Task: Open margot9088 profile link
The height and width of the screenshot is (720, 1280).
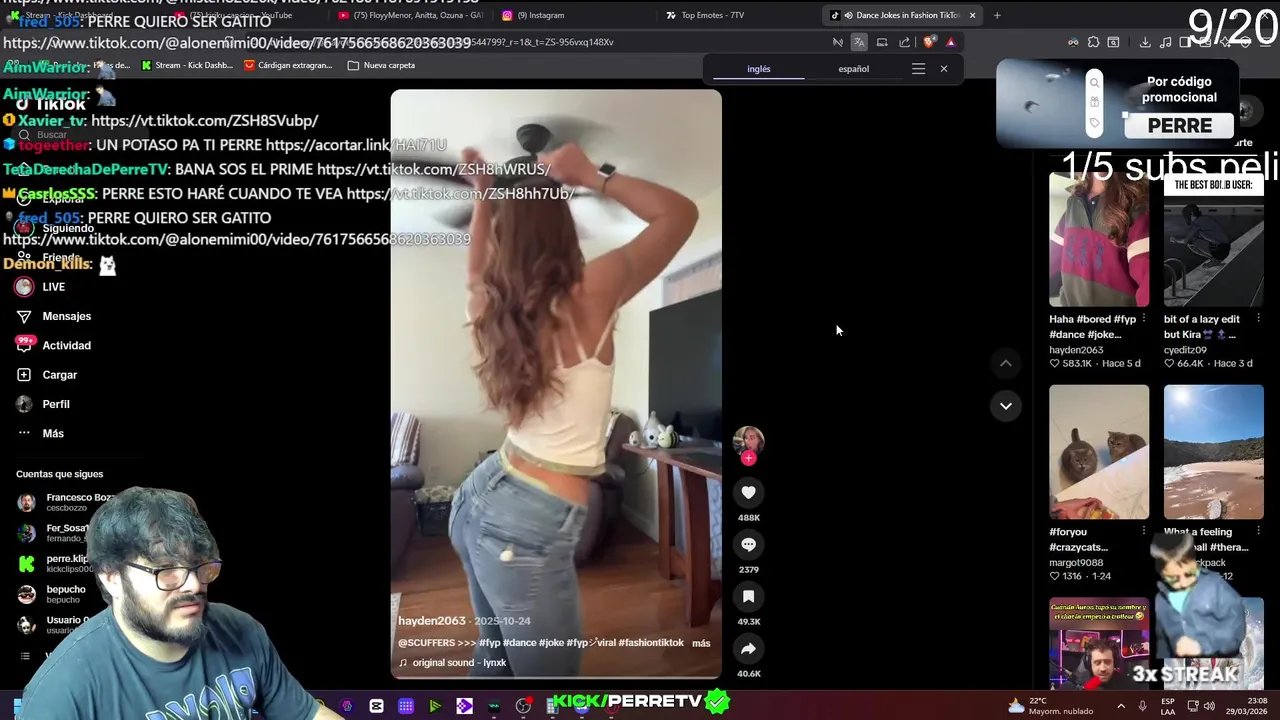Action: [1076, 563]
